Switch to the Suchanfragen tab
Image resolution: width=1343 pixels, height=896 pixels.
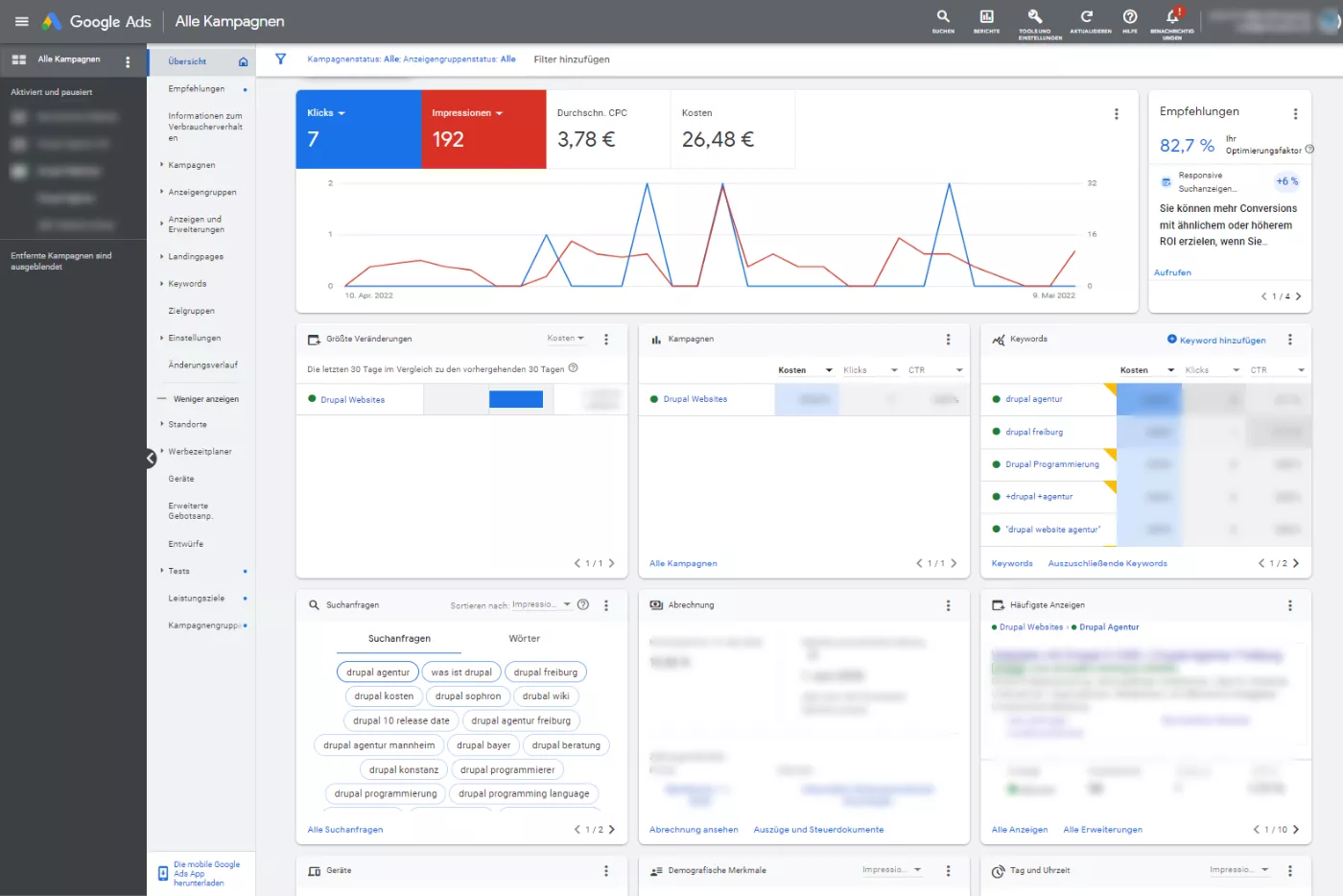tap(399, 639)
